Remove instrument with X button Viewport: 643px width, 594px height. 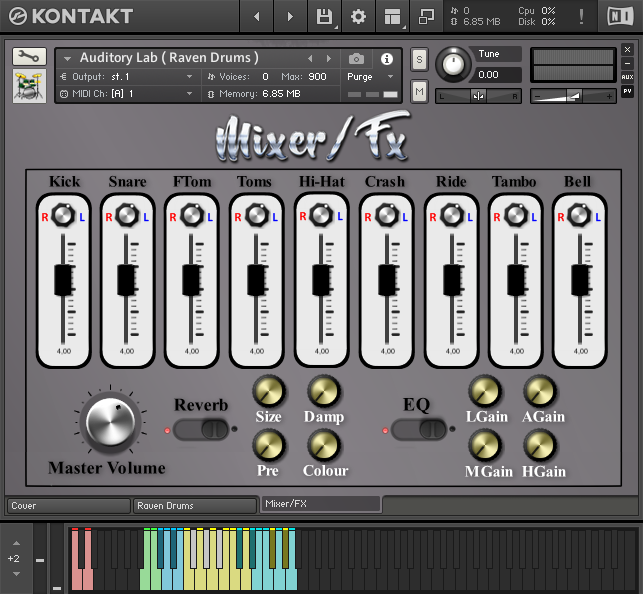point(627,50)
